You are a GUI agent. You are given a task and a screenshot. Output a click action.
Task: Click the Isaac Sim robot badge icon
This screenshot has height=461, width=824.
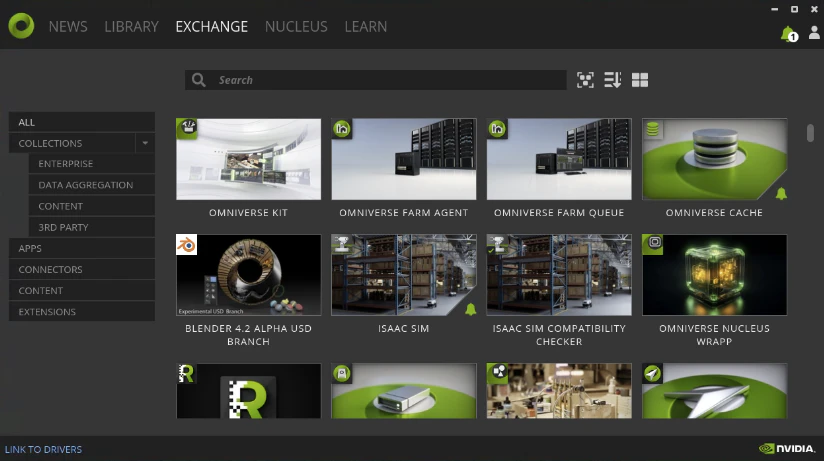(x=342, y=243)
